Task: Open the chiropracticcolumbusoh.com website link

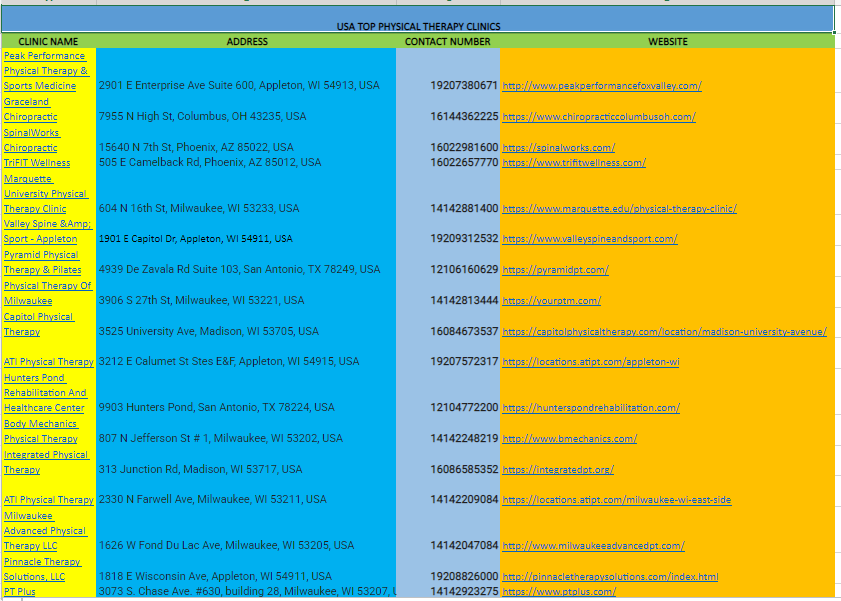Action: [x=599, y=117]
